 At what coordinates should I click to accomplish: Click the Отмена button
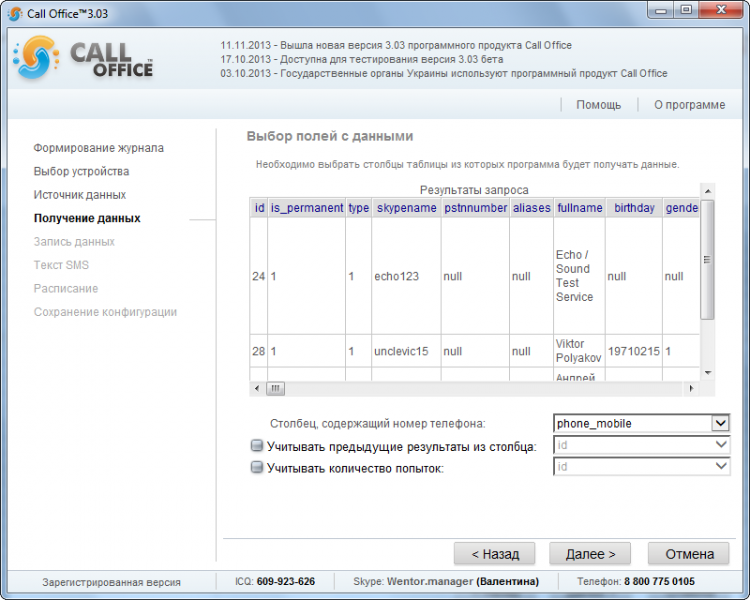pyautogui.click(x=689, y=554)
